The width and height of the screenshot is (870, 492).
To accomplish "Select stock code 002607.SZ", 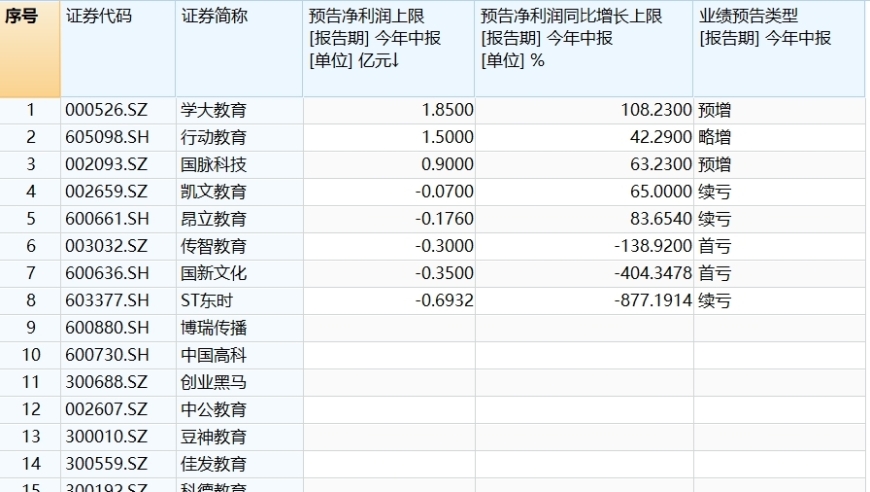I will pos(107,409).
